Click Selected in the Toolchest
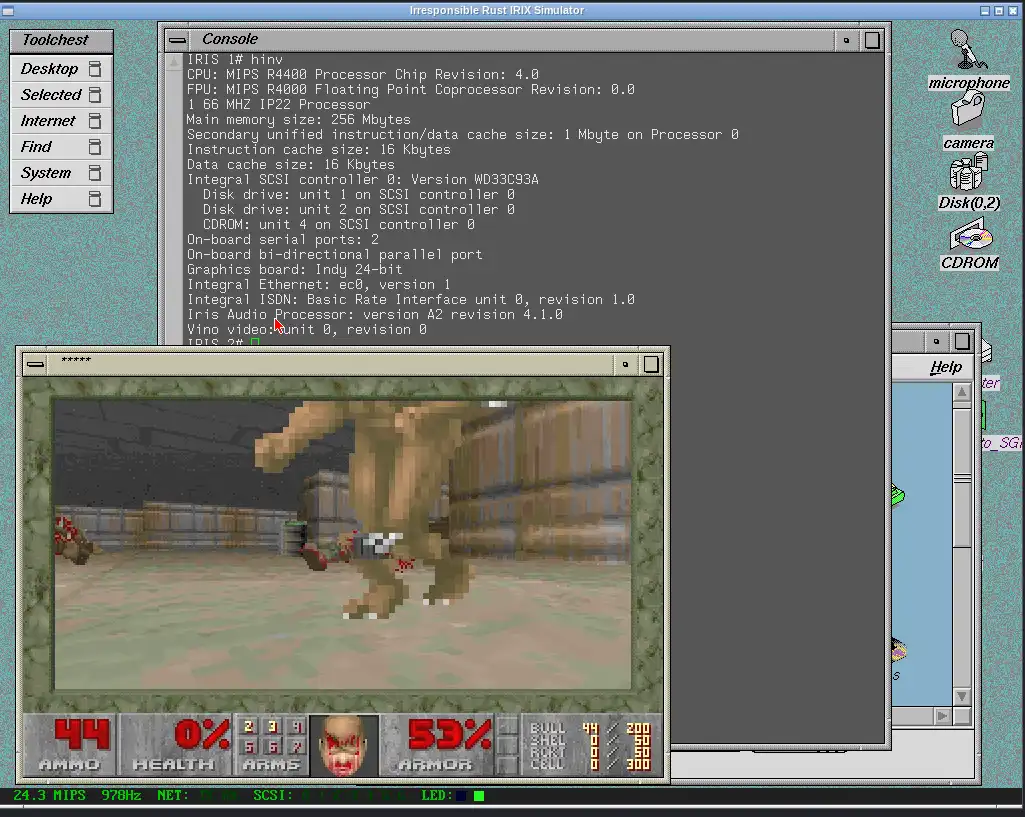This screenshot has width=1025, height=817. pos(51,95)
